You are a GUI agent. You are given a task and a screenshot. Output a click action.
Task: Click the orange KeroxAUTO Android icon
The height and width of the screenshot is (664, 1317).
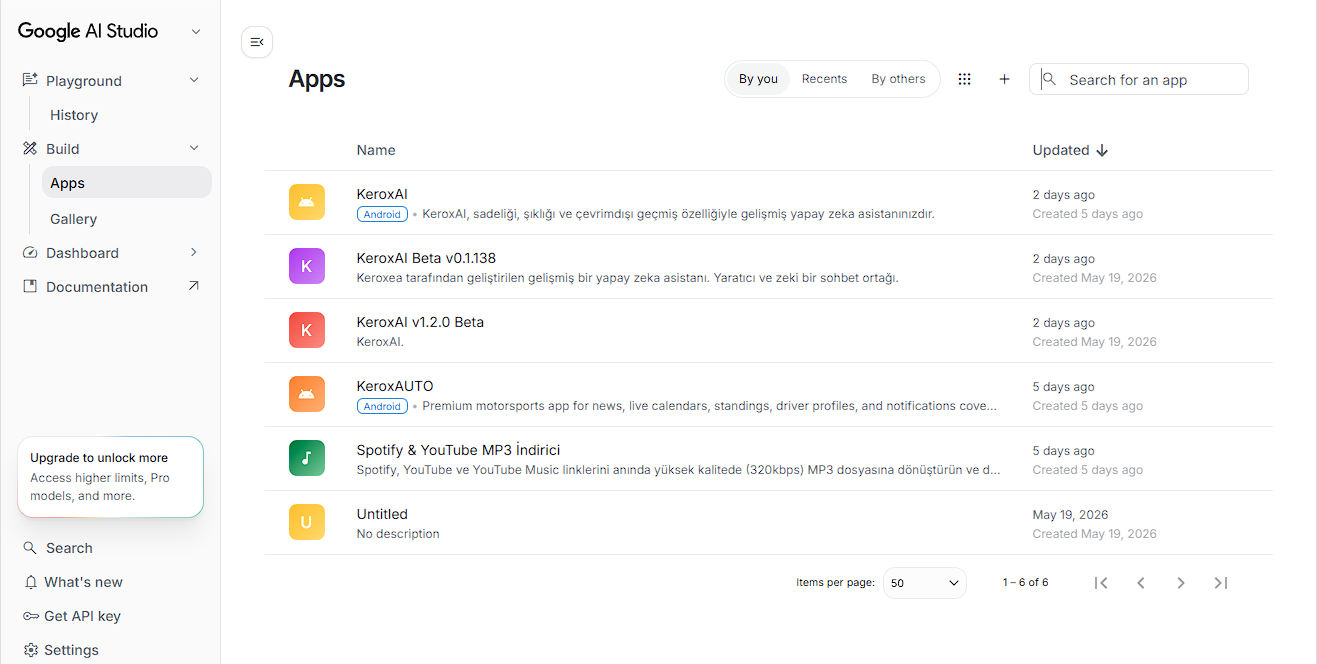pos(307,394)
